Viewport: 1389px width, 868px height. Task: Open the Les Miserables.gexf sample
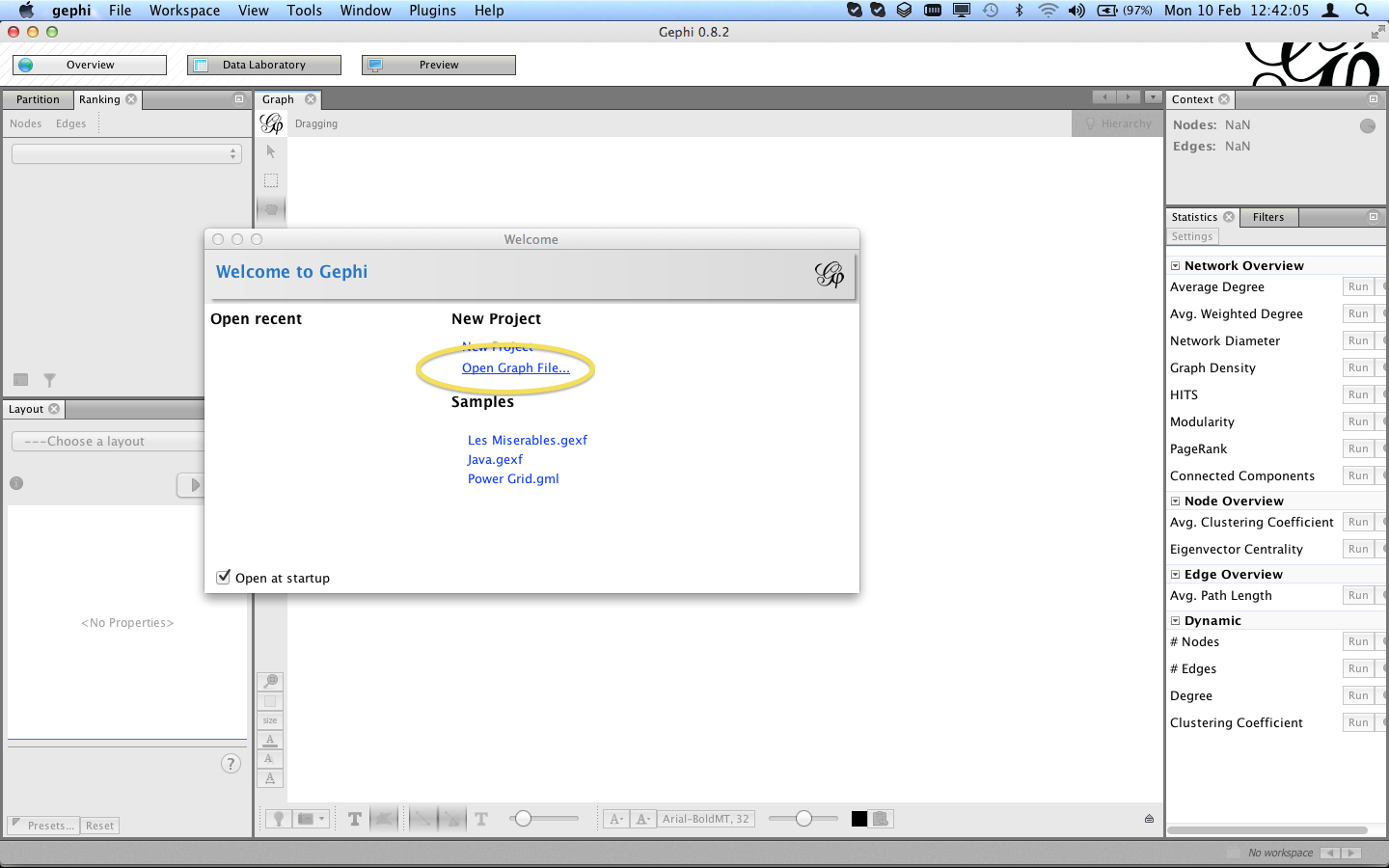528,440
